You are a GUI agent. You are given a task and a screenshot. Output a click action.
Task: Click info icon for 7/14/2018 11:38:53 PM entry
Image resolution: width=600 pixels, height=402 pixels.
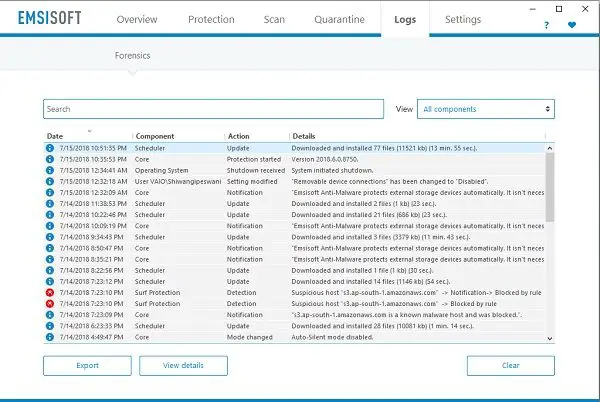pyautogui.click(x=50, y=203)
